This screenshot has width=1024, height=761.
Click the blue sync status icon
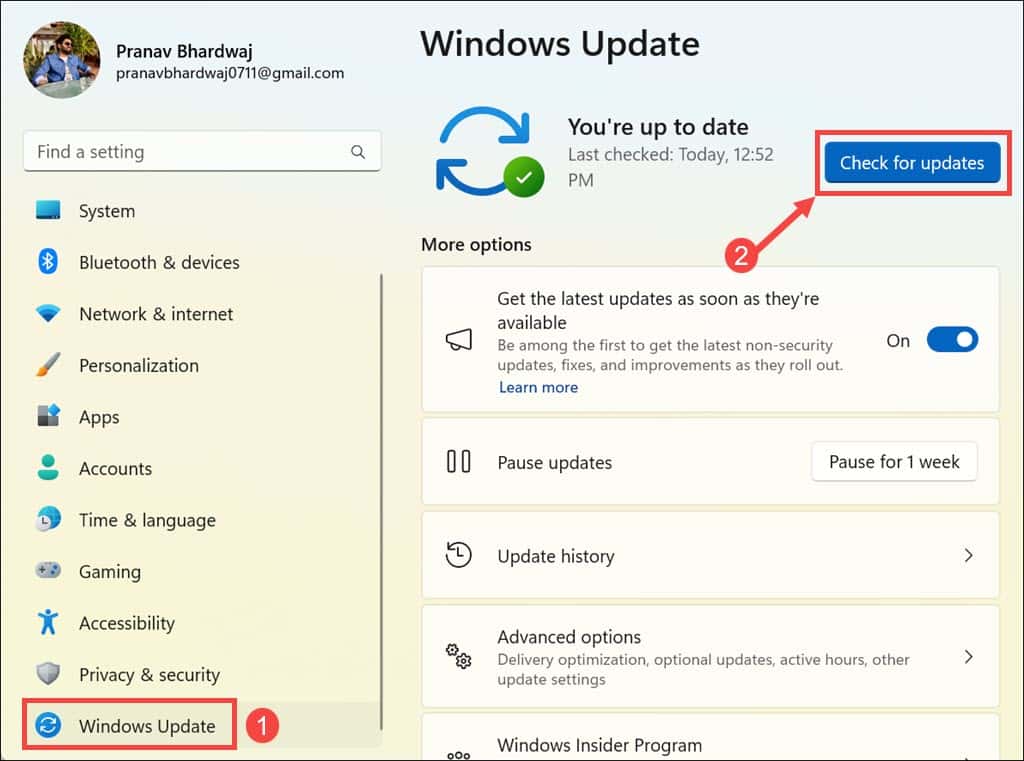click(490, 152)
